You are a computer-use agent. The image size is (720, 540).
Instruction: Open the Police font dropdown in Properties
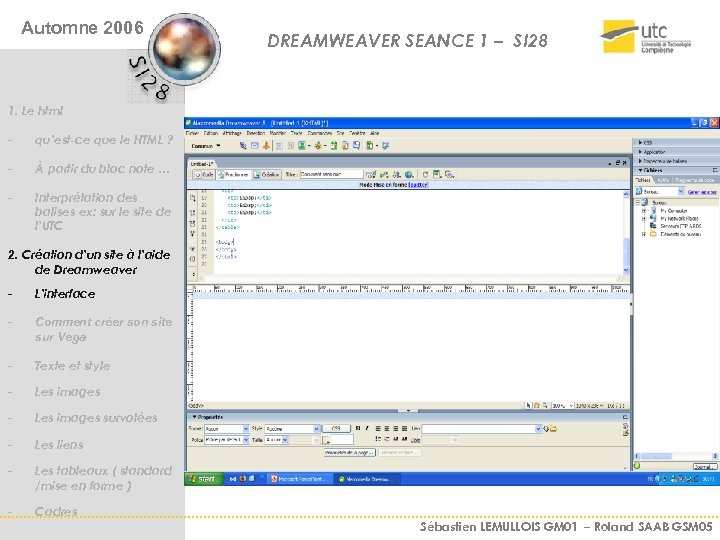(x=246, y=440)
